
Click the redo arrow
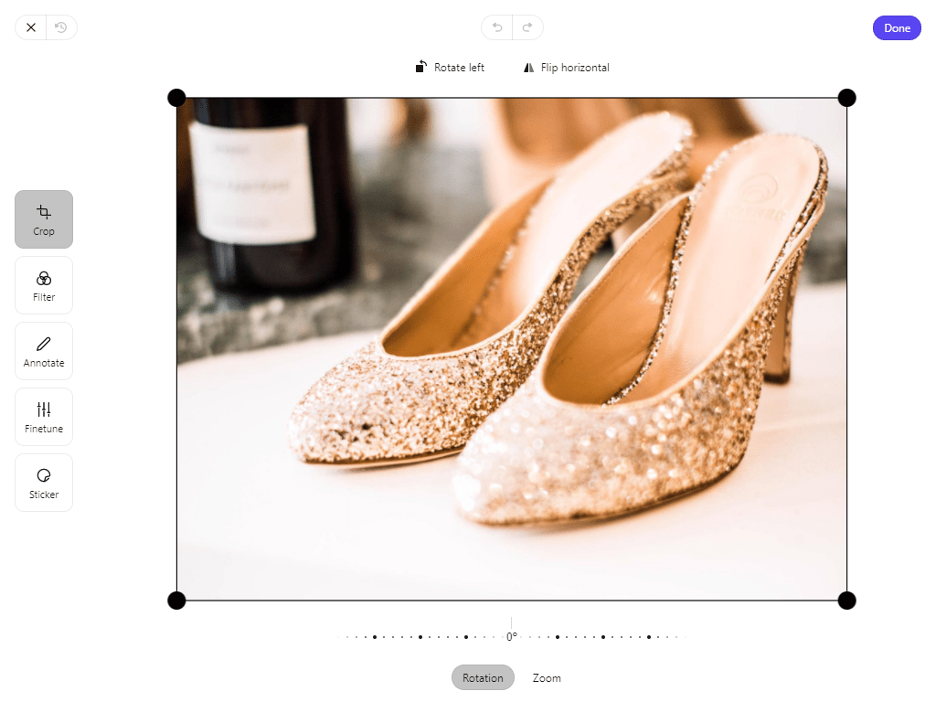pos(527,27)
